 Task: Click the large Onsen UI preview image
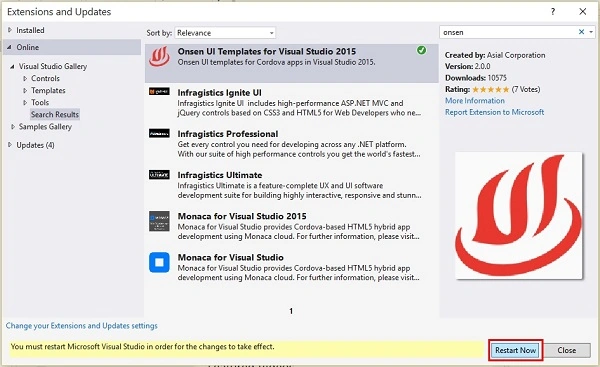point(519,215)
